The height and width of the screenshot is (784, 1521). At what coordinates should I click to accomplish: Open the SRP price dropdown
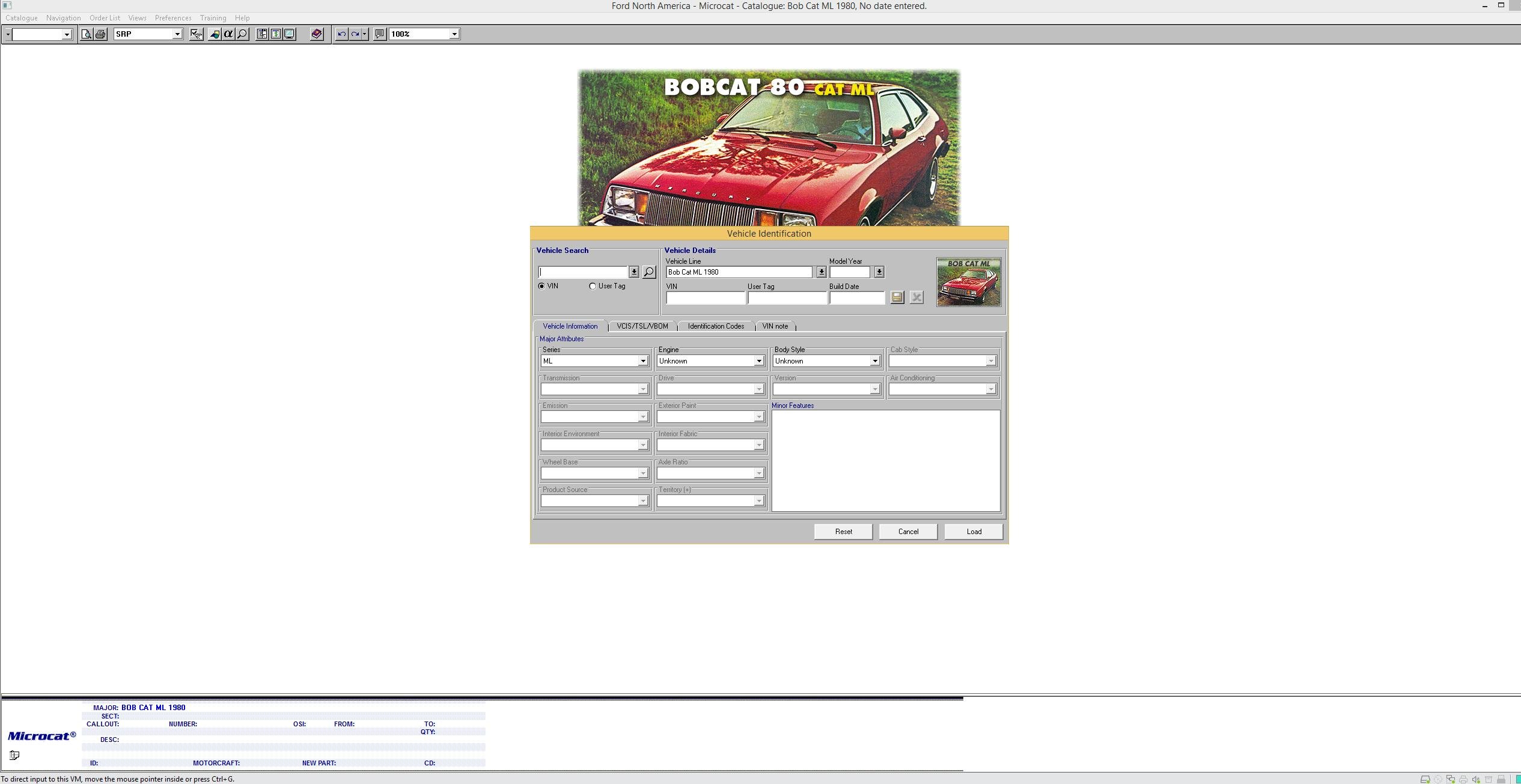[x=177, y=34]
